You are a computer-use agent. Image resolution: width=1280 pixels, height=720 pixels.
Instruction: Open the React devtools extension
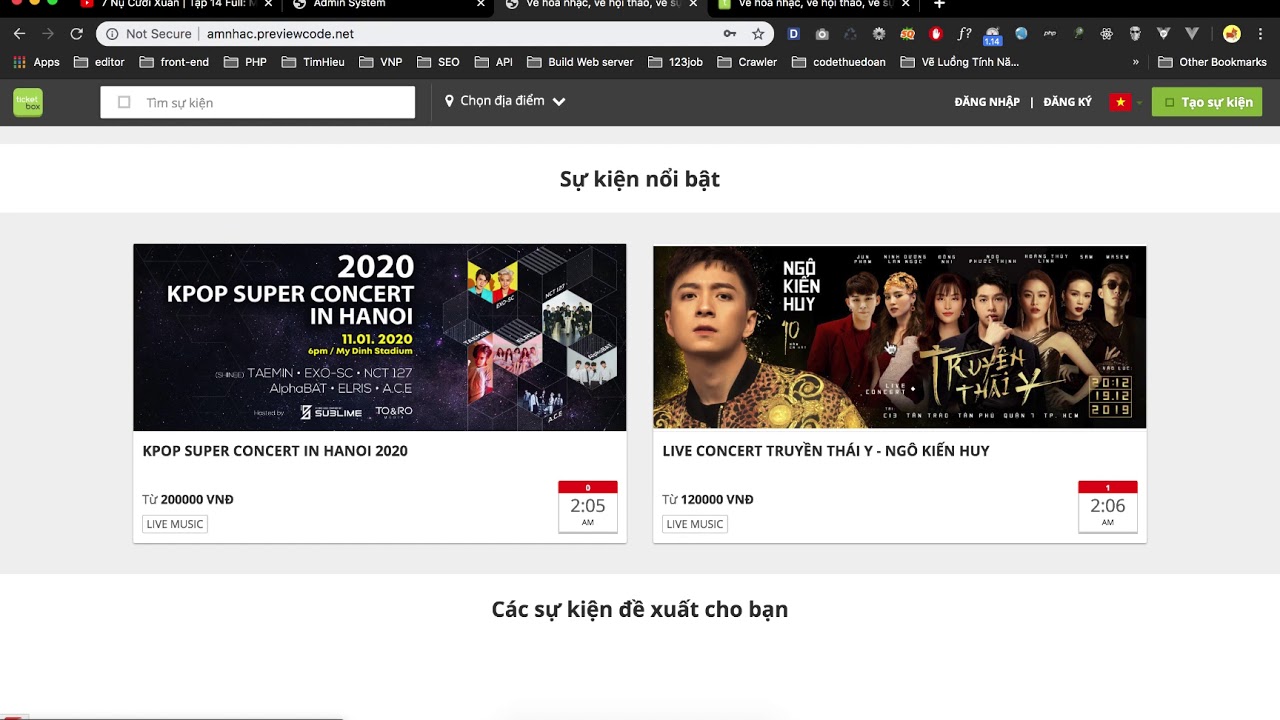(1106, 34)
